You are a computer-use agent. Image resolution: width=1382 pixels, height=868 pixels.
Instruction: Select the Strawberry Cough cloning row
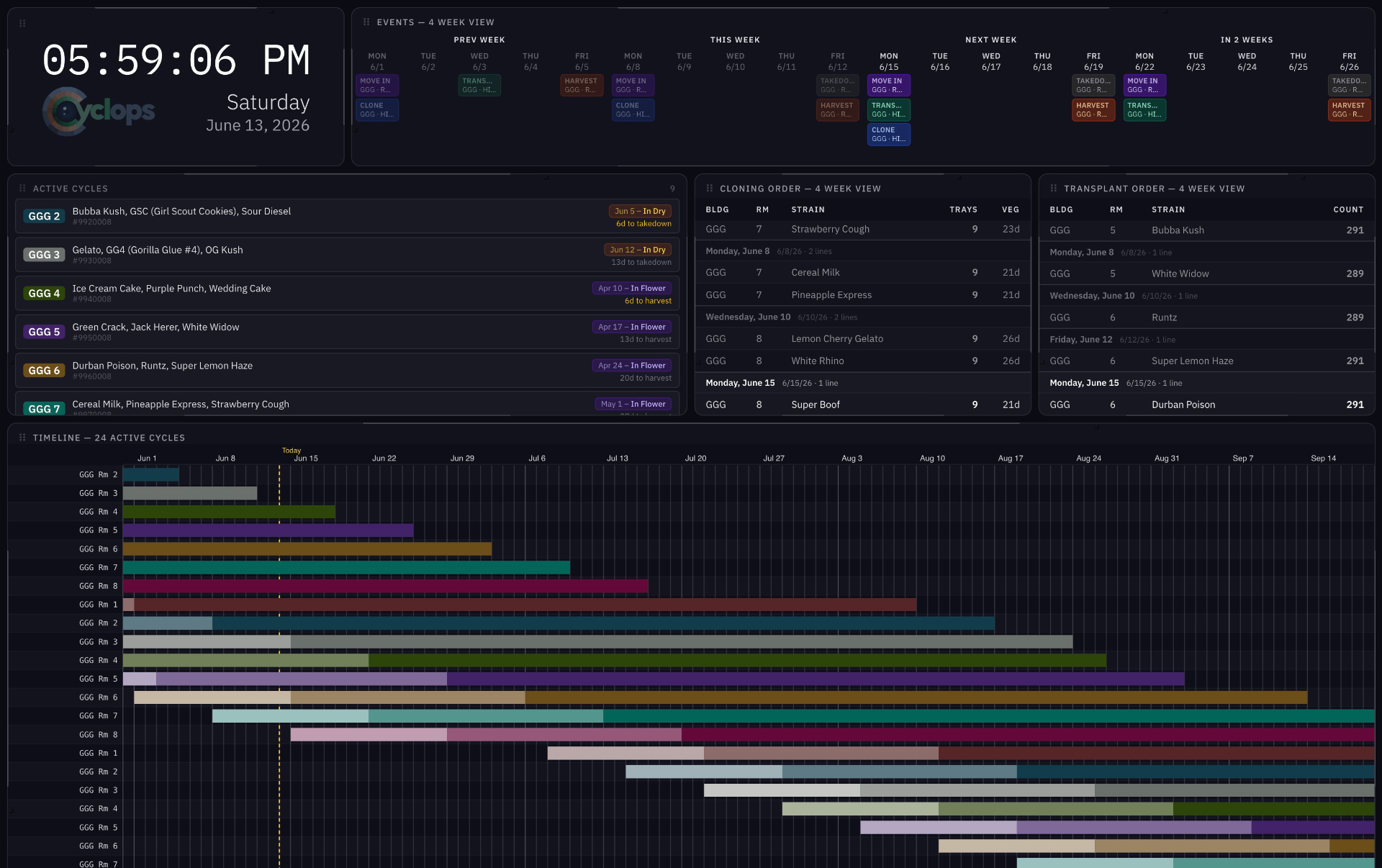coord(862,229)
